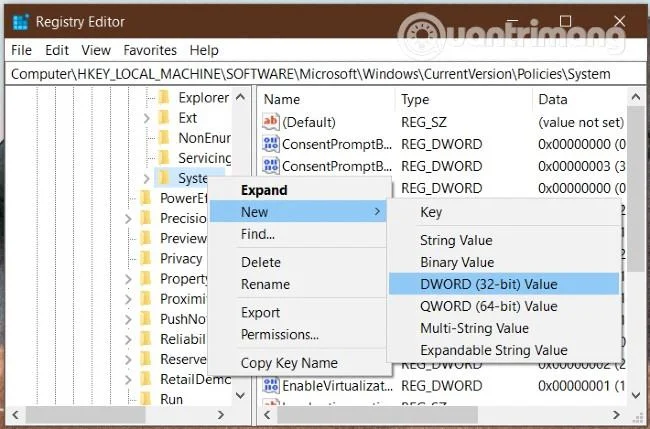Click the RetailDemo folder icon
The image size is (650, 429).
pos(146,379)
